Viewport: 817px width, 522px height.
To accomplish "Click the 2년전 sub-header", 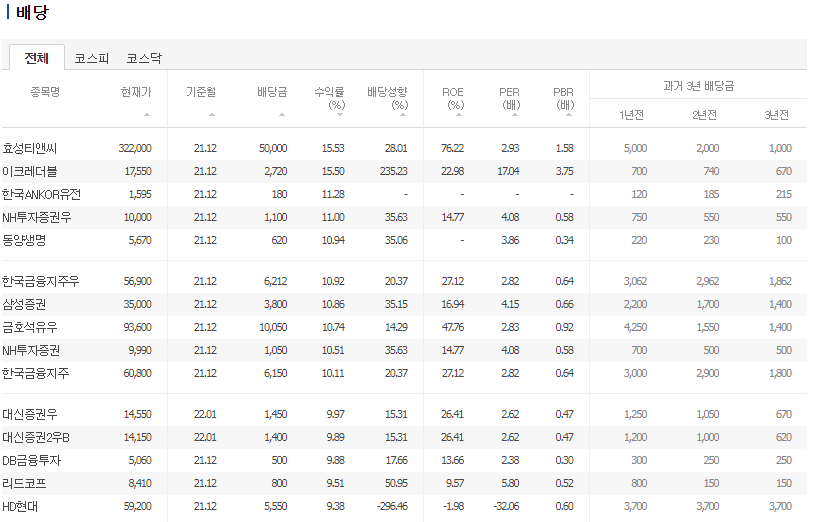I will [x=704, y=115].
